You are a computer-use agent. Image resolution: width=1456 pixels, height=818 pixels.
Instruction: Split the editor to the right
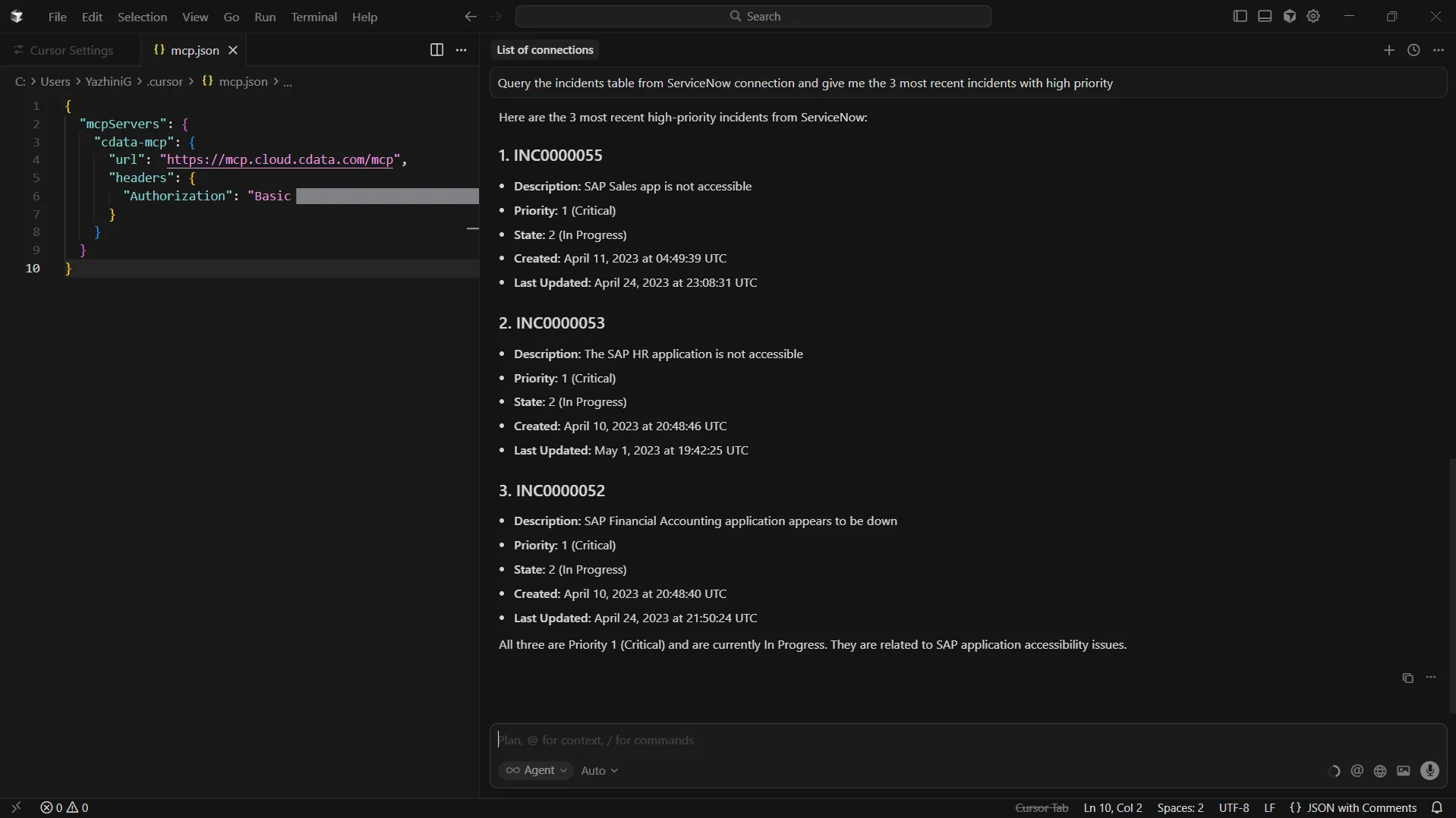[436, 50]
